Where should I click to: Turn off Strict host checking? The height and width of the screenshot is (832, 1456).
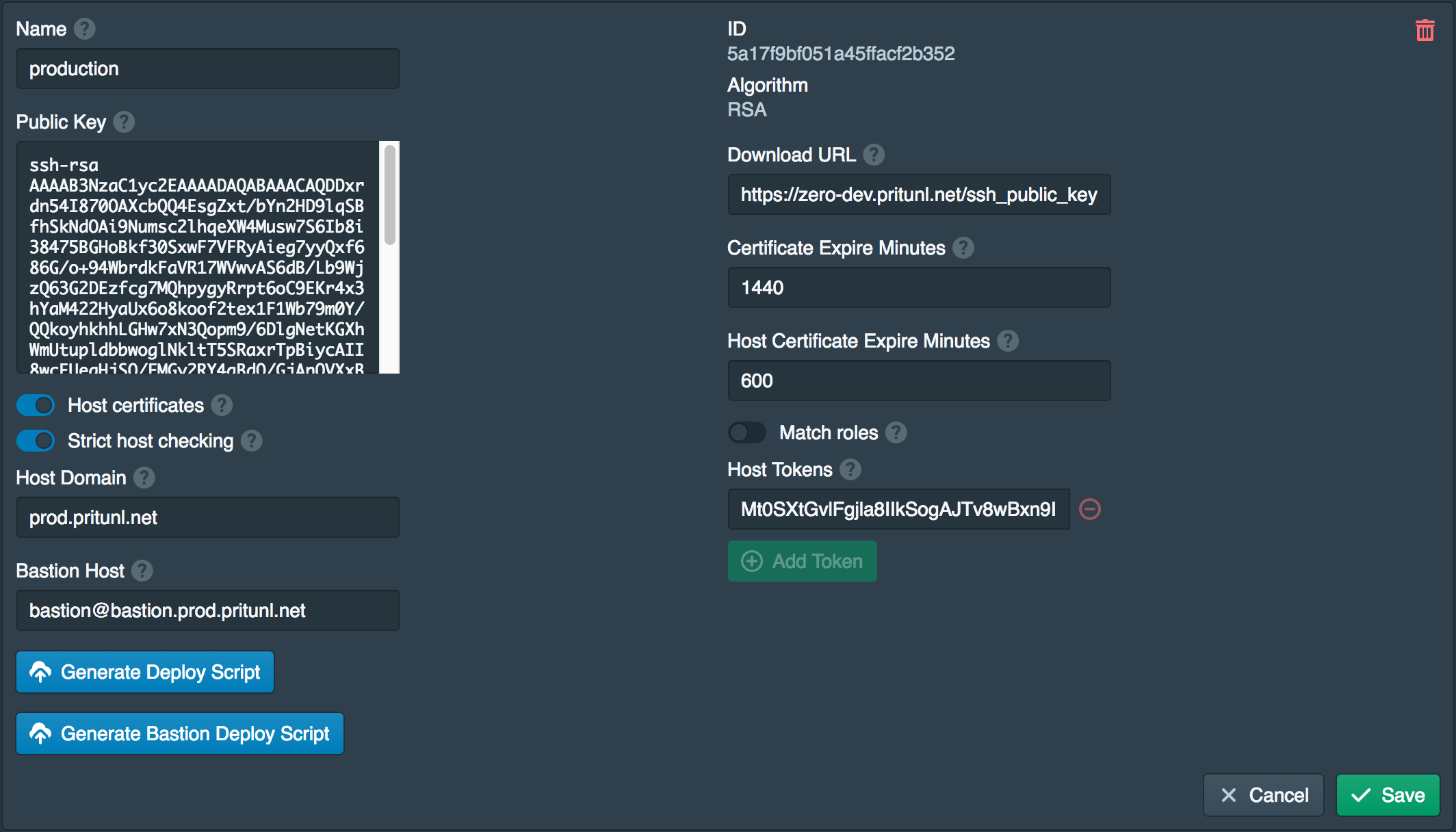coord(36,441)
